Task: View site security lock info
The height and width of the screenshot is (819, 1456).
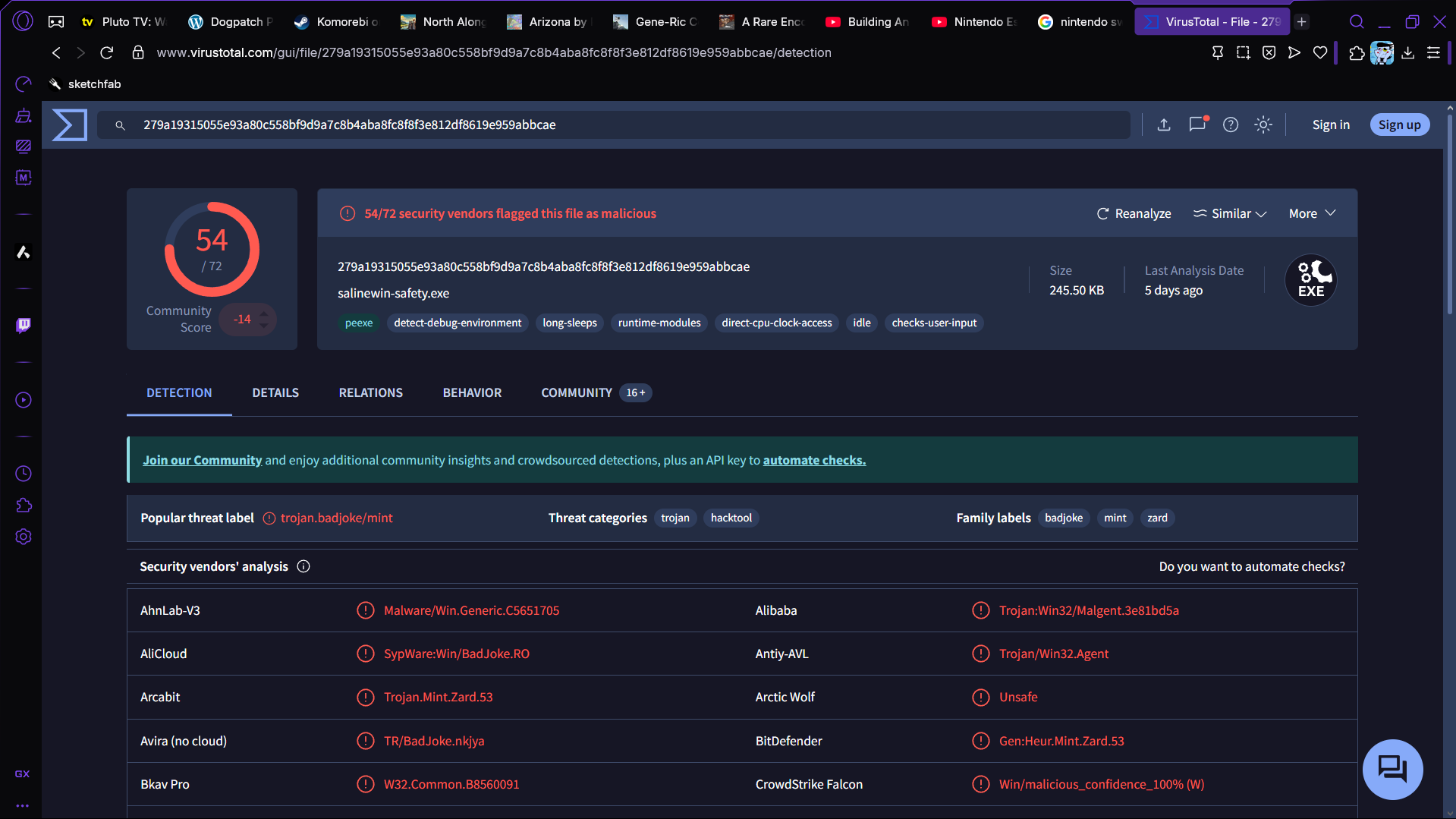Action: pyautogui.click(x=138, y=52)
